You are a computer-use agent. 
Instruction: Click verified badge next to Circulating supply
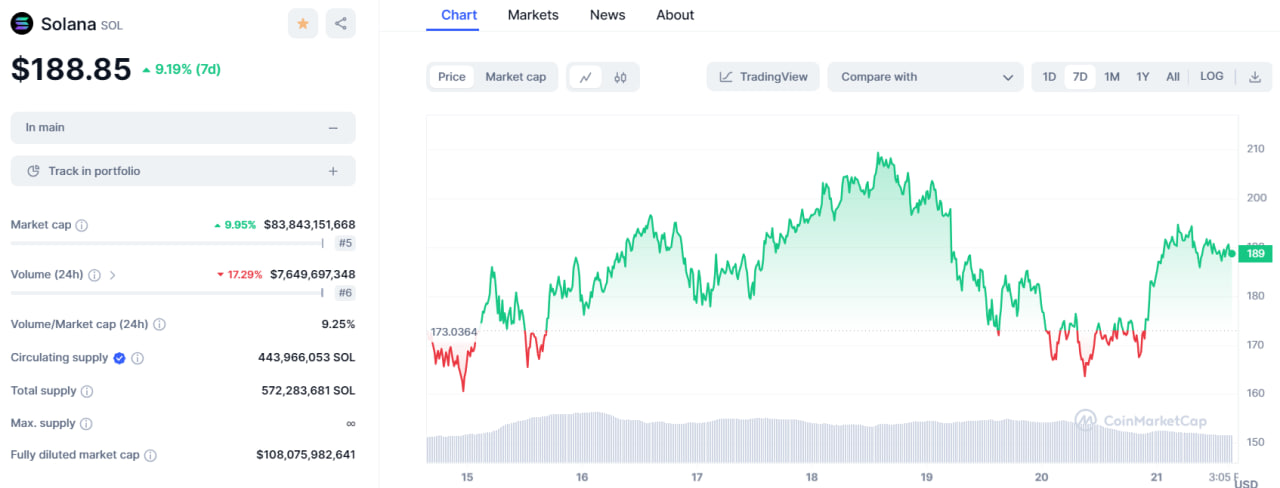click(119, 358)
